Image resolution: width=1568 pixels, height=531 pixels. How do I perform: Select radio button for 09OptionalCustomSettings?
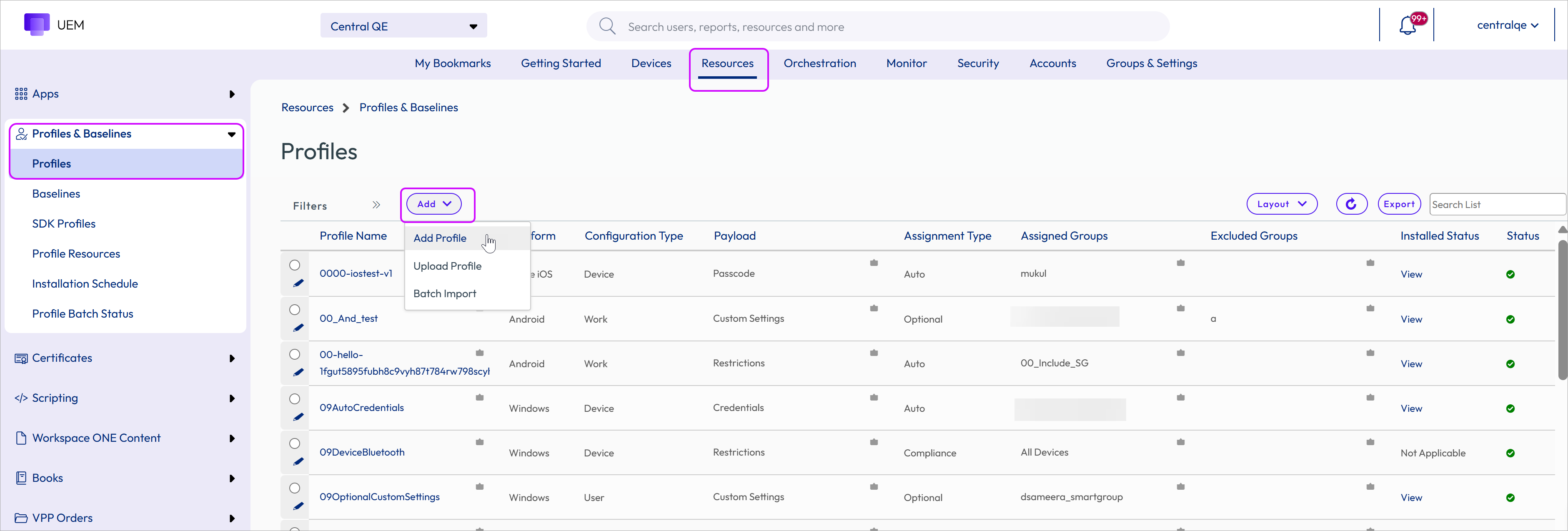pos(295,488)
